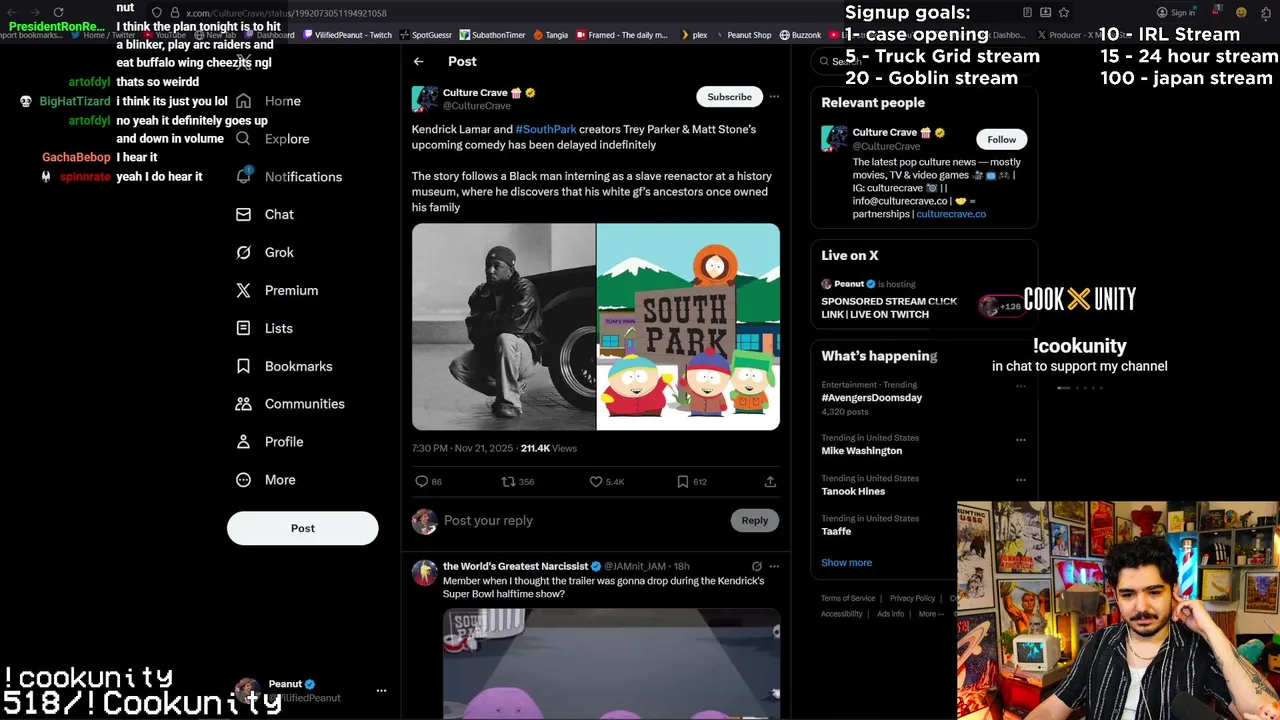This screenshot has width=1280, height=720.
Task: Open the Chat envelope icon in sidebar
Action: [x=243, y=214]
